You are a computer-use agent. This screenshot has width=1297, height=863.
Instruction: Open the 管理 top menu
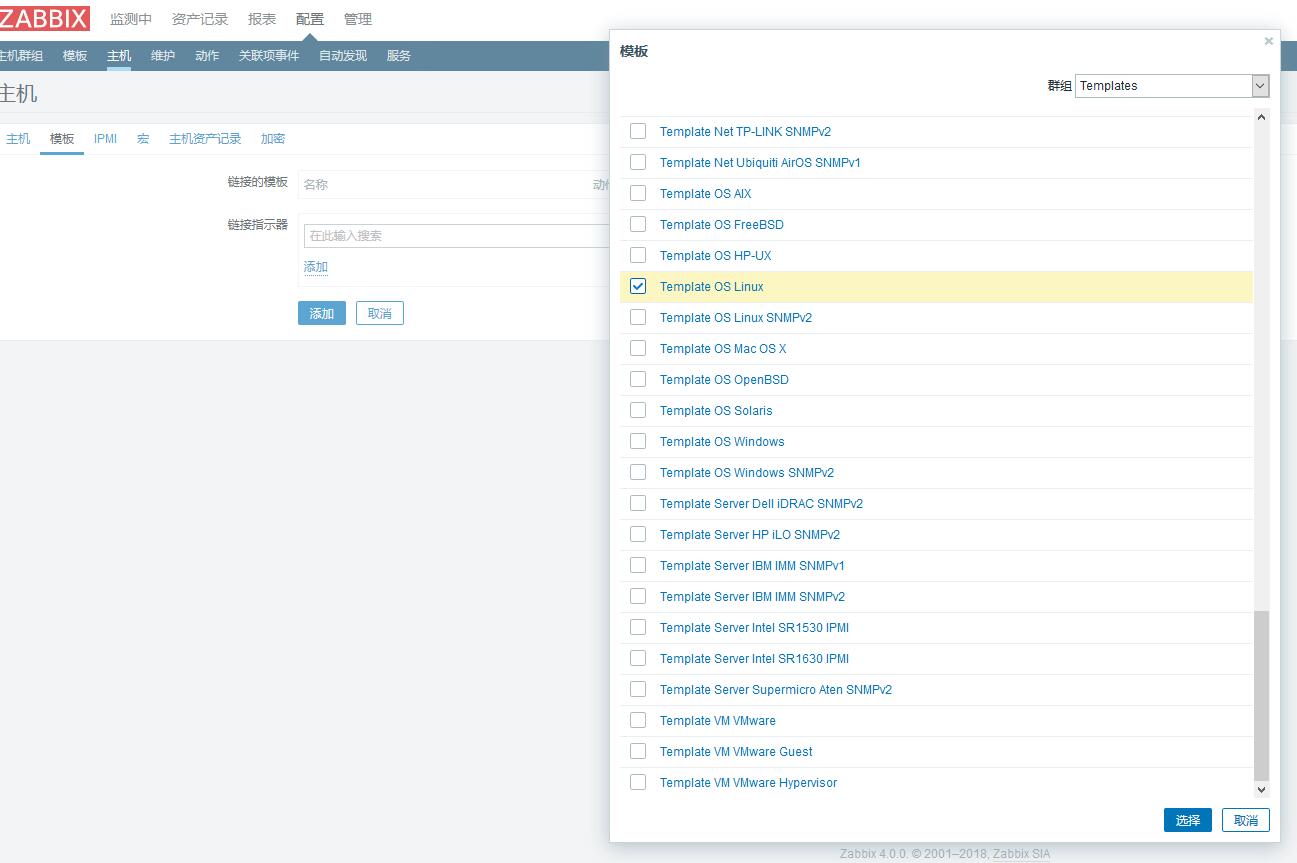click(x=358, y=19)
